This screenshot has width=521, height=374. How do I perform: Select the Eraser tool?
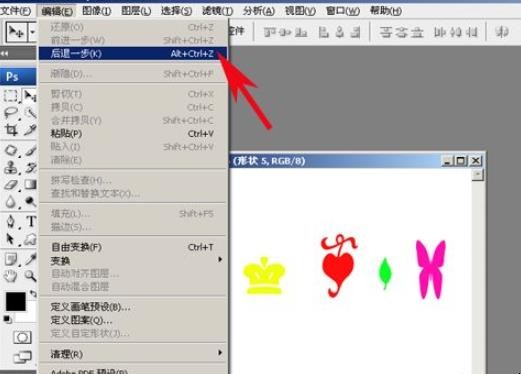tap(11, 184)
